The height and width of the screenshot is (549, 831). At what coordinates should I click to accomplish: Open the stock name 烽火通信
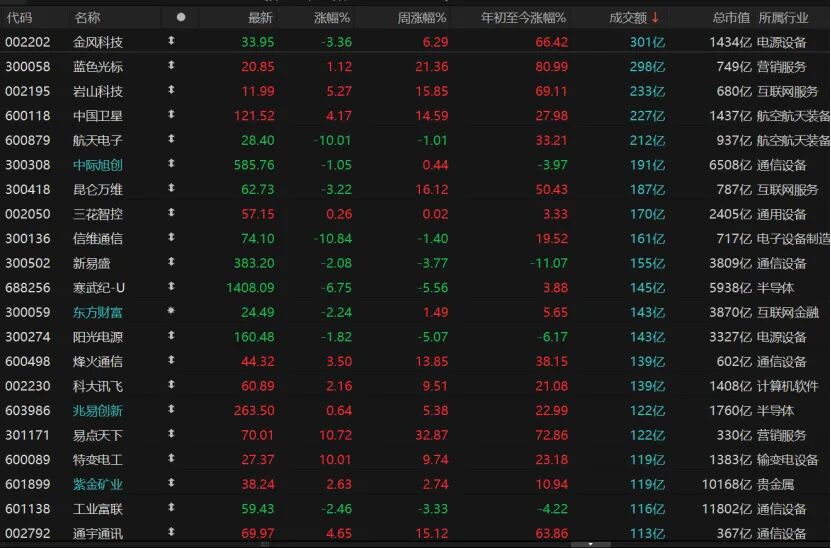[x=98, y=362]
